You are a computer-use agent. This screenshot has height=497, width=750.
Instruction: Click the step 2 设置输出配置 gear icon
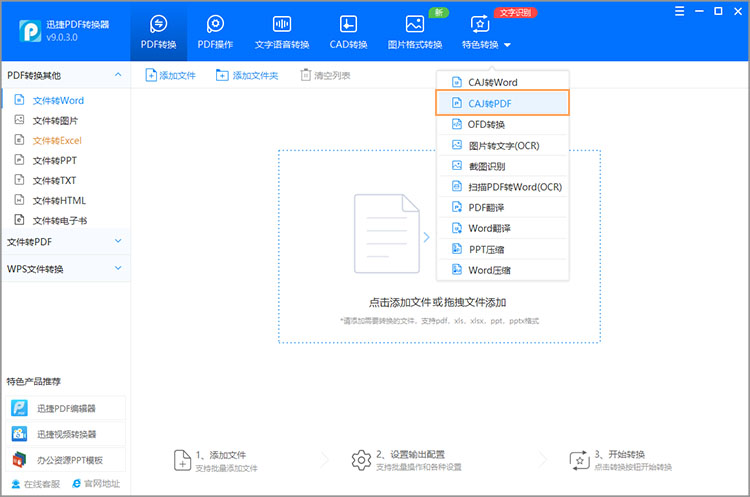(x=361, y=460)
